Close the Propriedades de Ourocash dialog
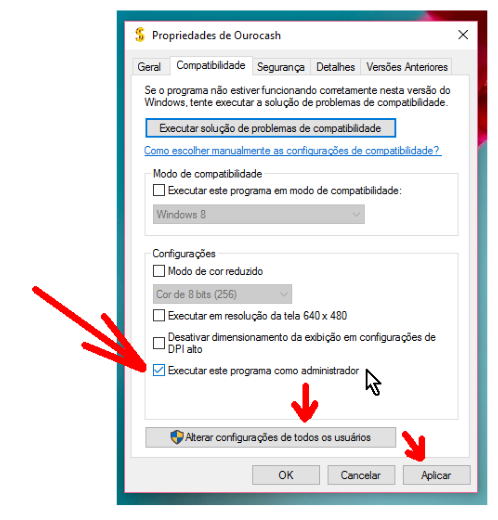 (463, 34)
